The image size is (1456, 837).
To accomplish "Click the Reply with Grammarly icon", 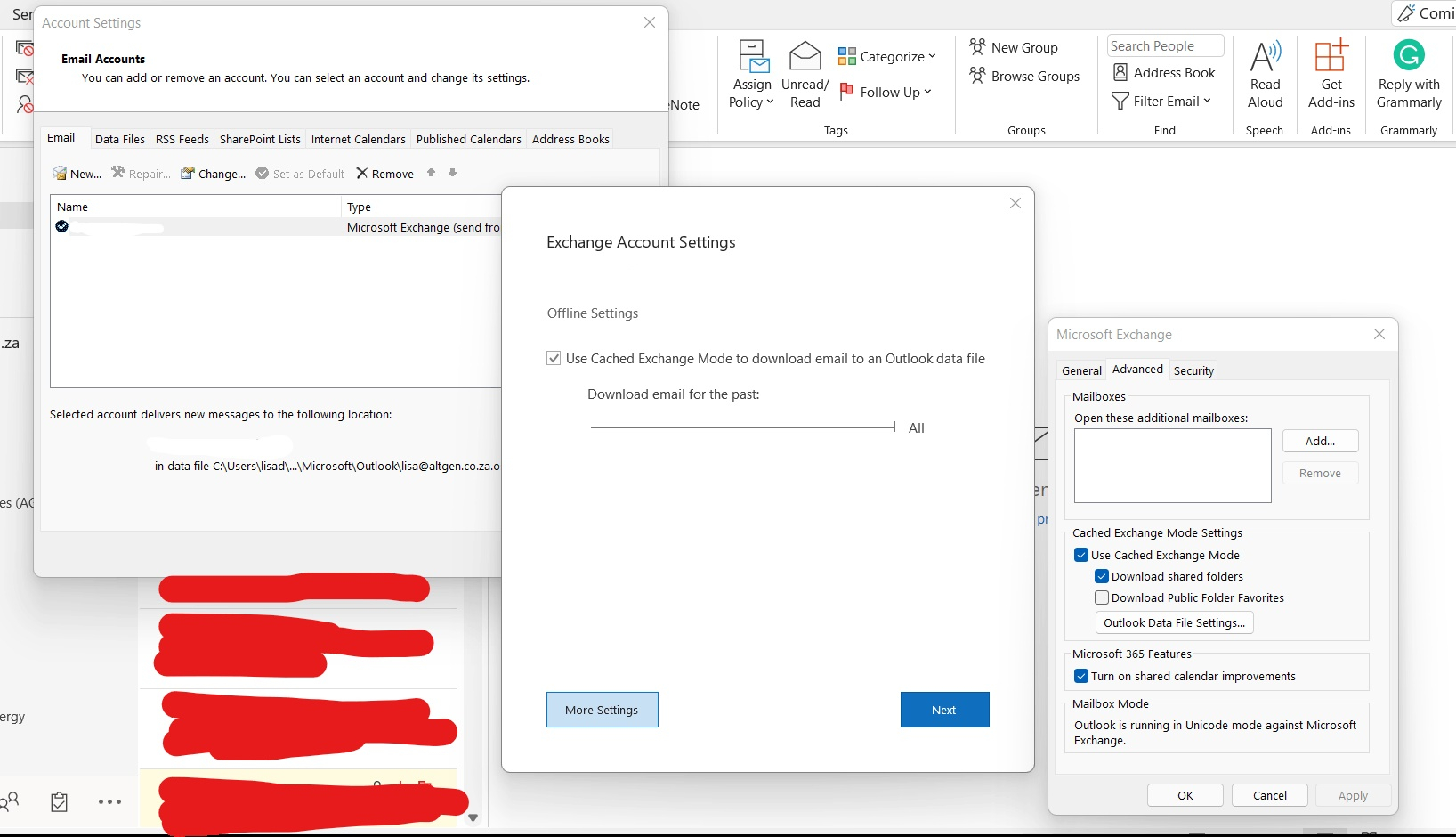I will coord(1409,55).
